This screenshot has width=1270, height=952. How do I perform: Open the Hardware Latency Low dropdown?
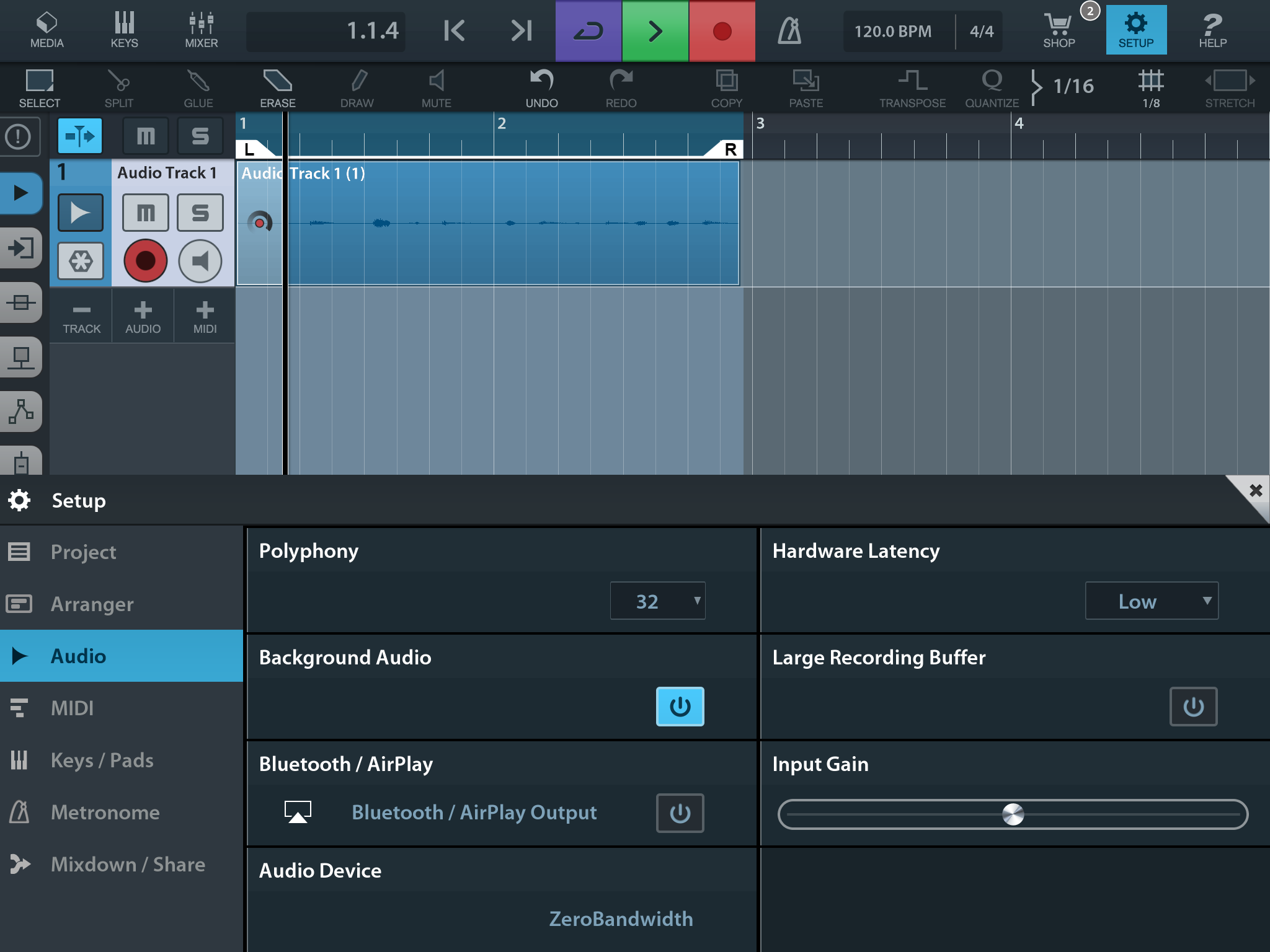tap(1152, 601)
